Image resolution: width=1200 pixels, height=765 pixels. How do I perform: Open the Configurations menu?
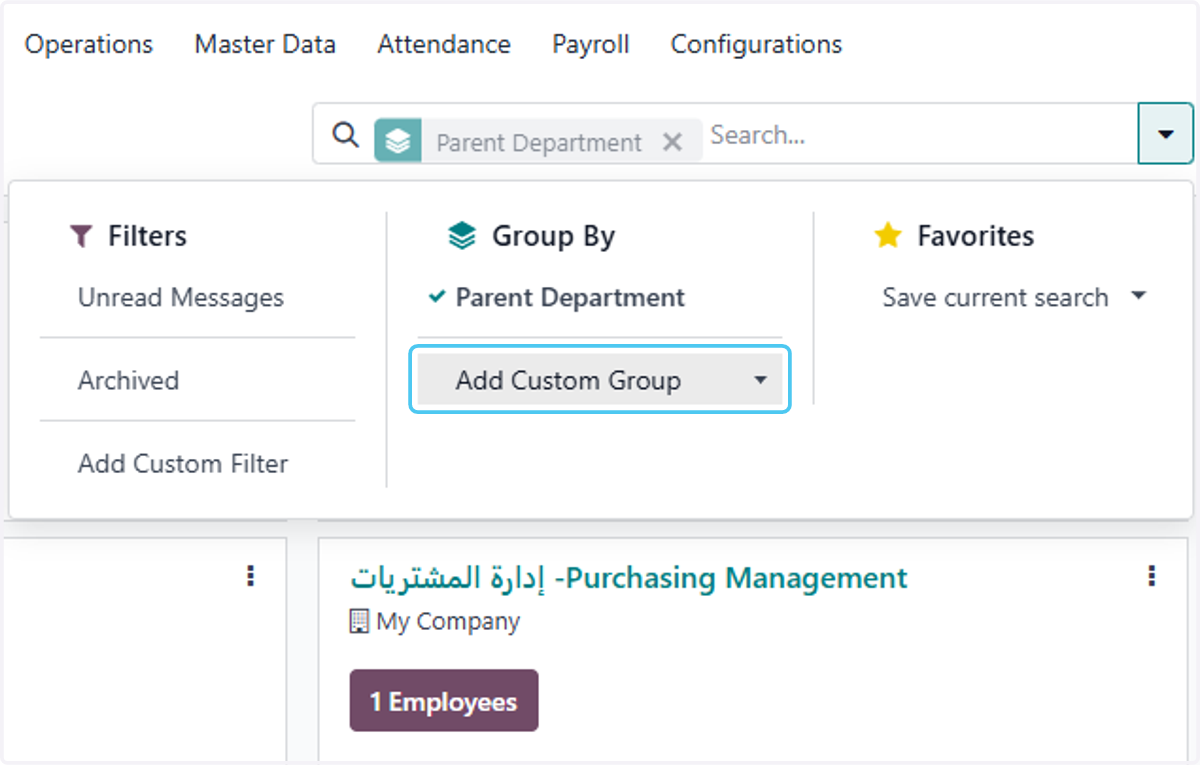click(756, 44)
